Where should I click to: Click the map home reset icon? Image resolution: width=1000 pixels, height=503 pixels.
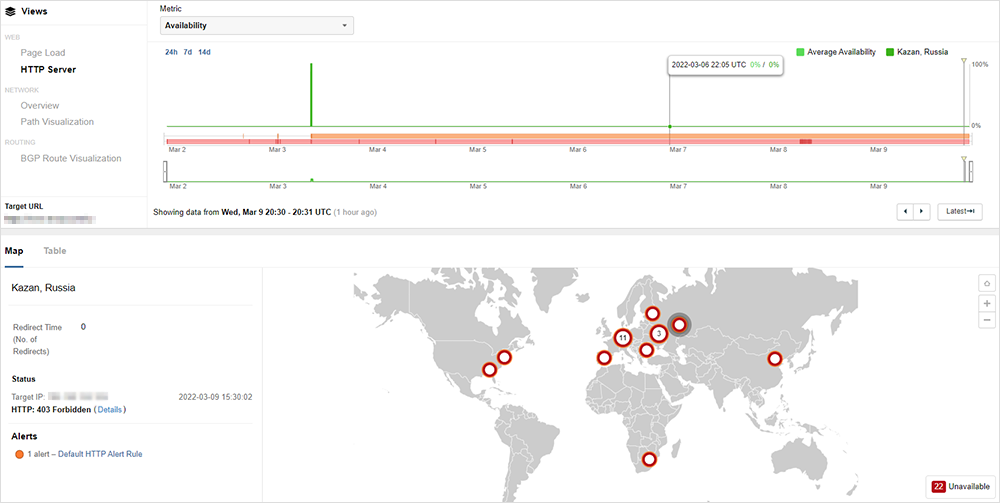coord(988,284)
